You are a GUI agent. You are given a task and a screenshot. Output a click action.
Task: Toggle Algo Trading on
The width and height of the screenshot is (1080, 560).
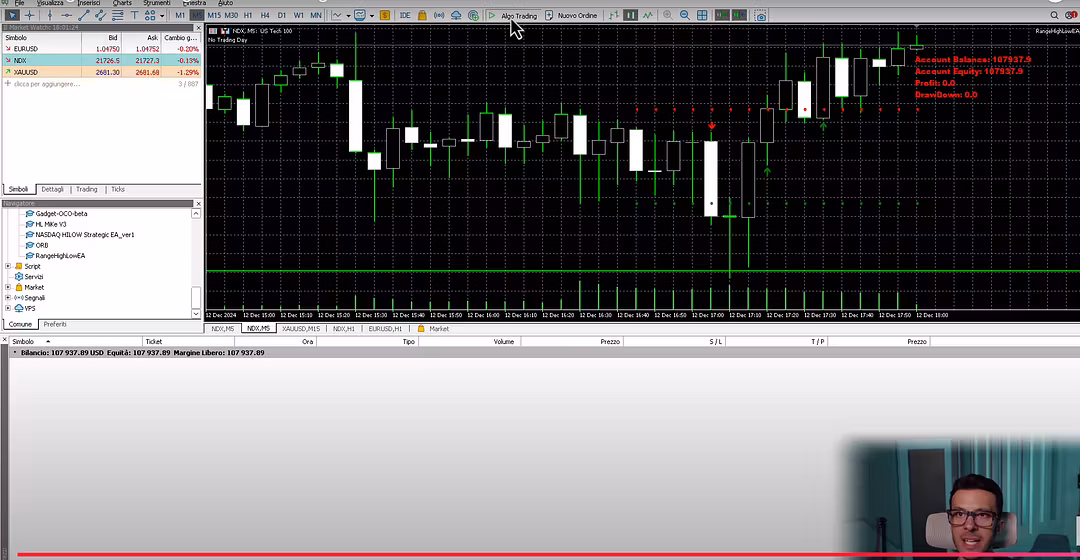[x=513, y=15]
